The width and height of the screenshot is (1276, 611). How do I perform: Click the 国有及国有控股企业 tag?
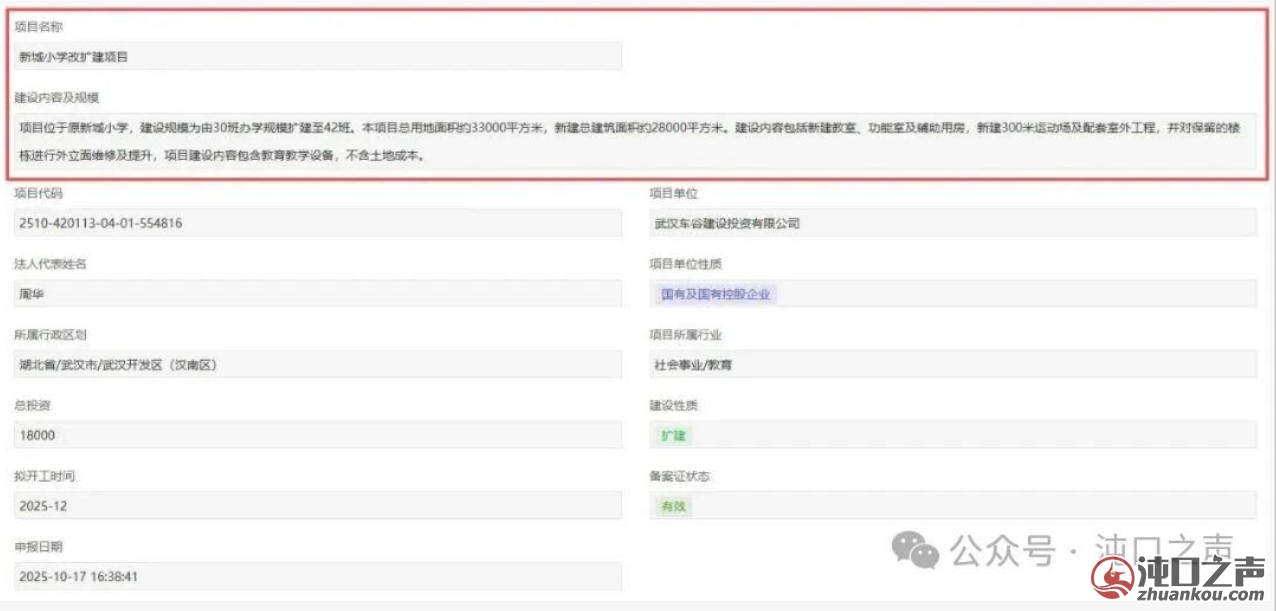718,294
